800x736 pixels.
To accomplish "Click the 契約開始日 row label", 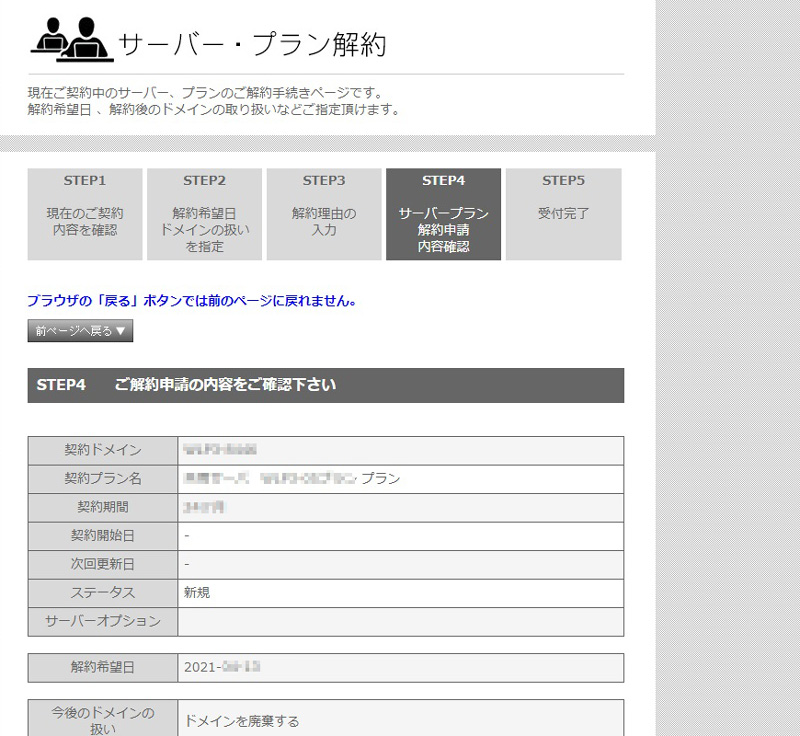I will (x=103, y=536).
